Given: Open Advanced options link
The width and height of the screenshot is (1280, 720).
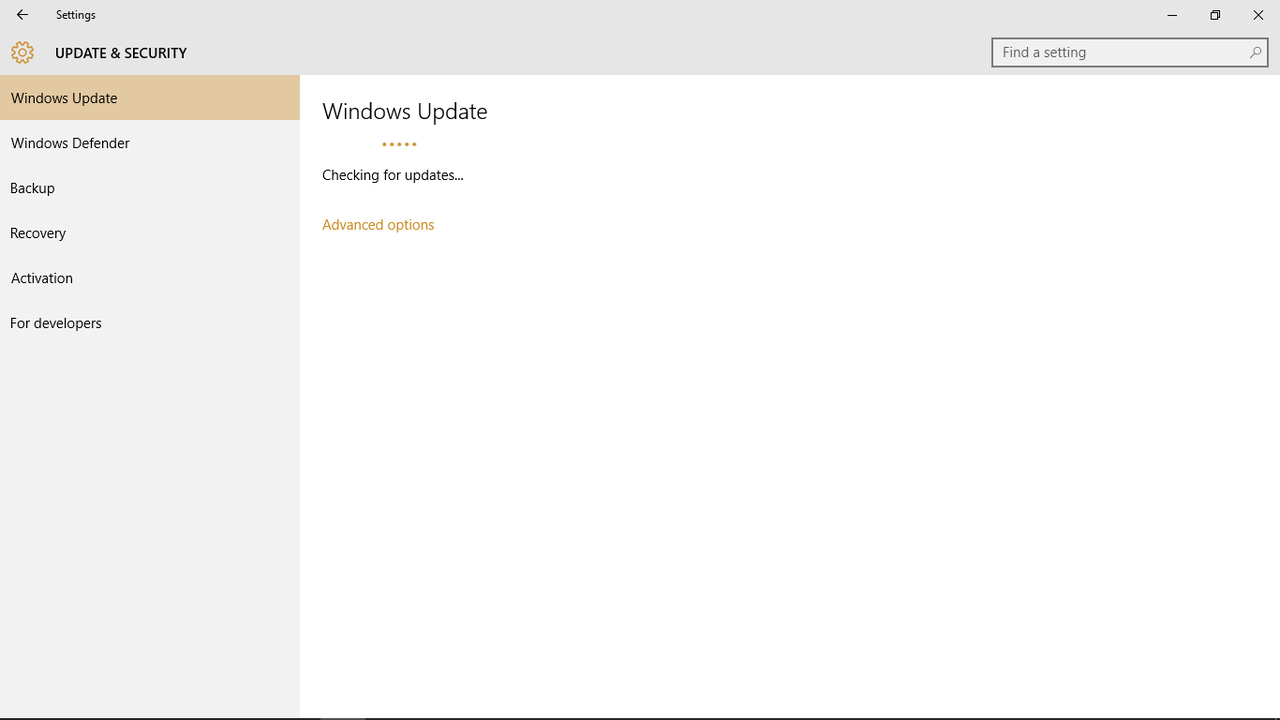Looking at the screenshot, I should click(x=378, y=225).
